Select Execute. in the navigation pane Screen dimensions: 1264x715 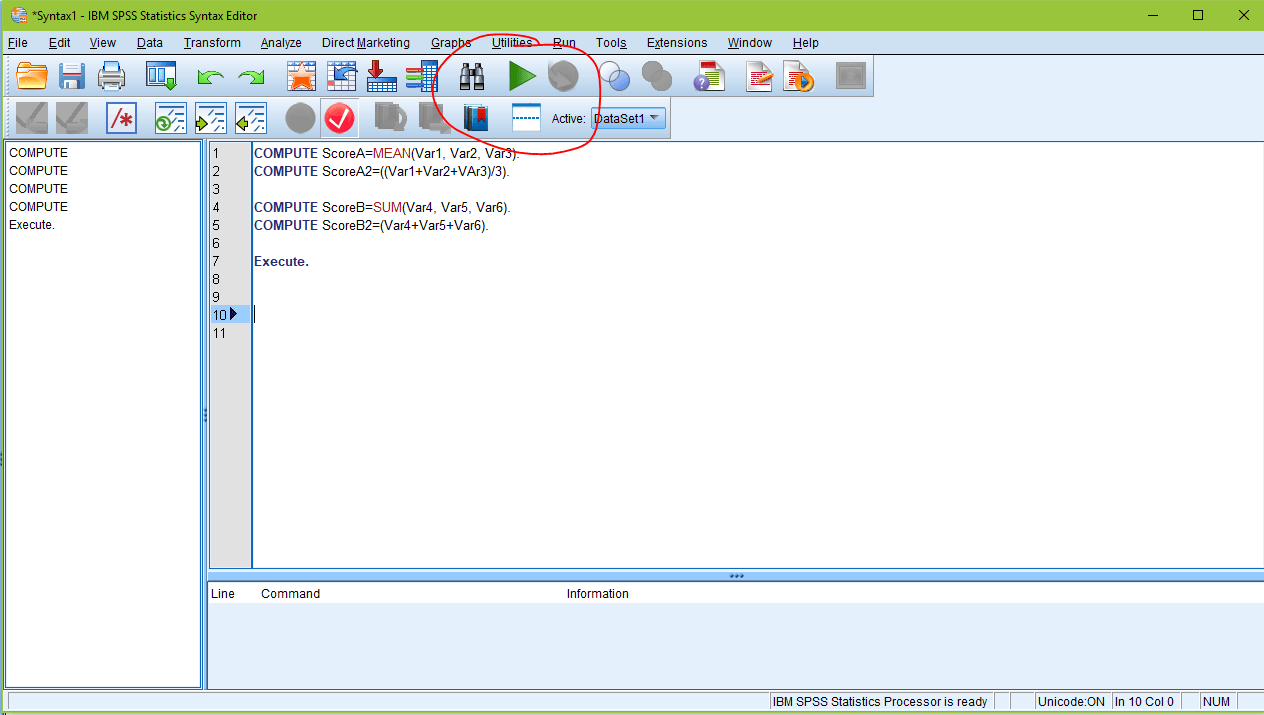pyautogui.click(x=32, y=225)
